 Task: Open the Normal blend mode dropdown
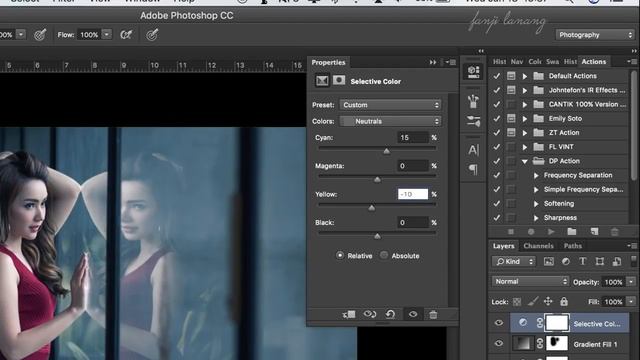tap(530, 281)
